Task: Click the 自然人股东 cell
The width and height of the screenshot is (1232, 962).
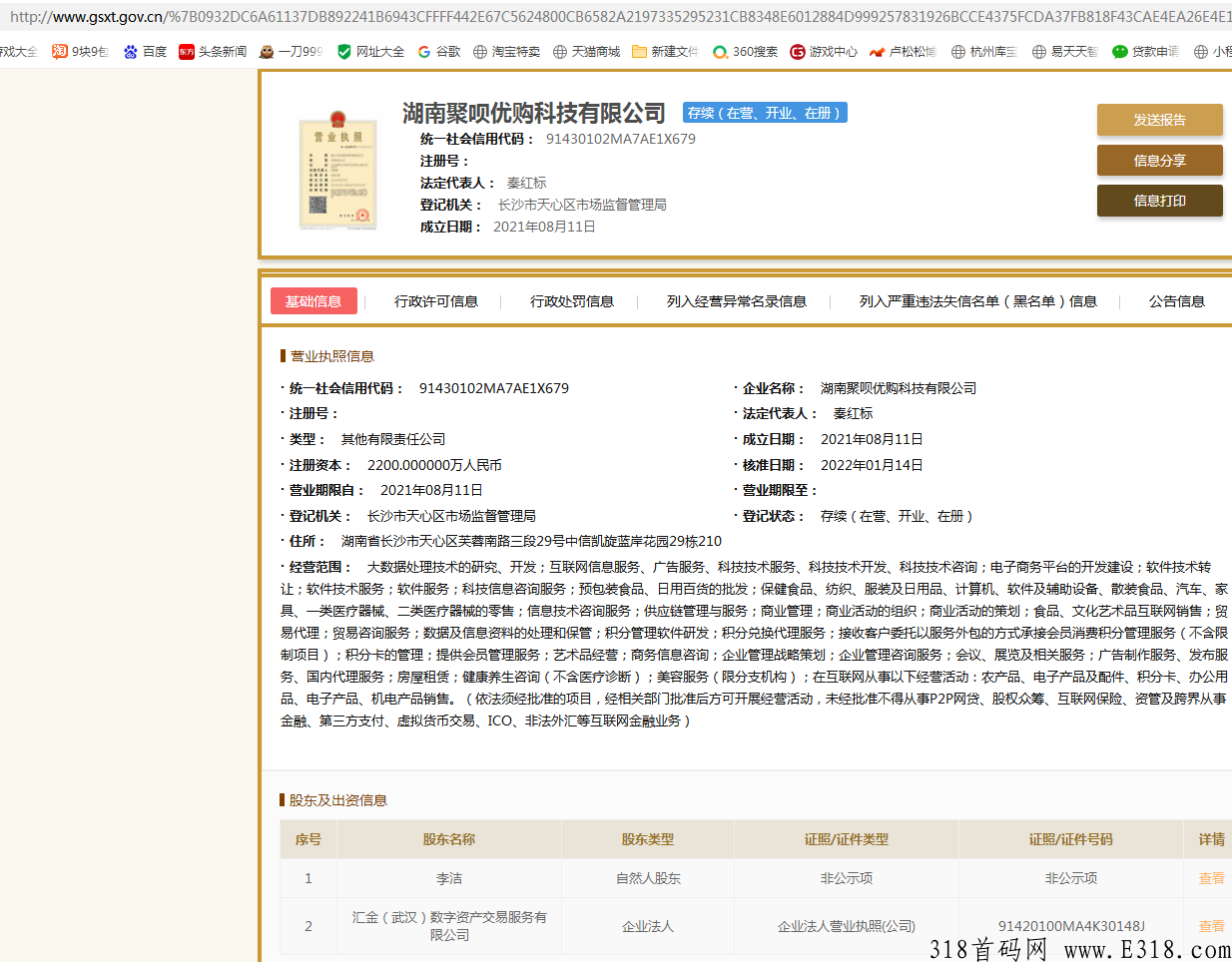Action: [648, 878]
